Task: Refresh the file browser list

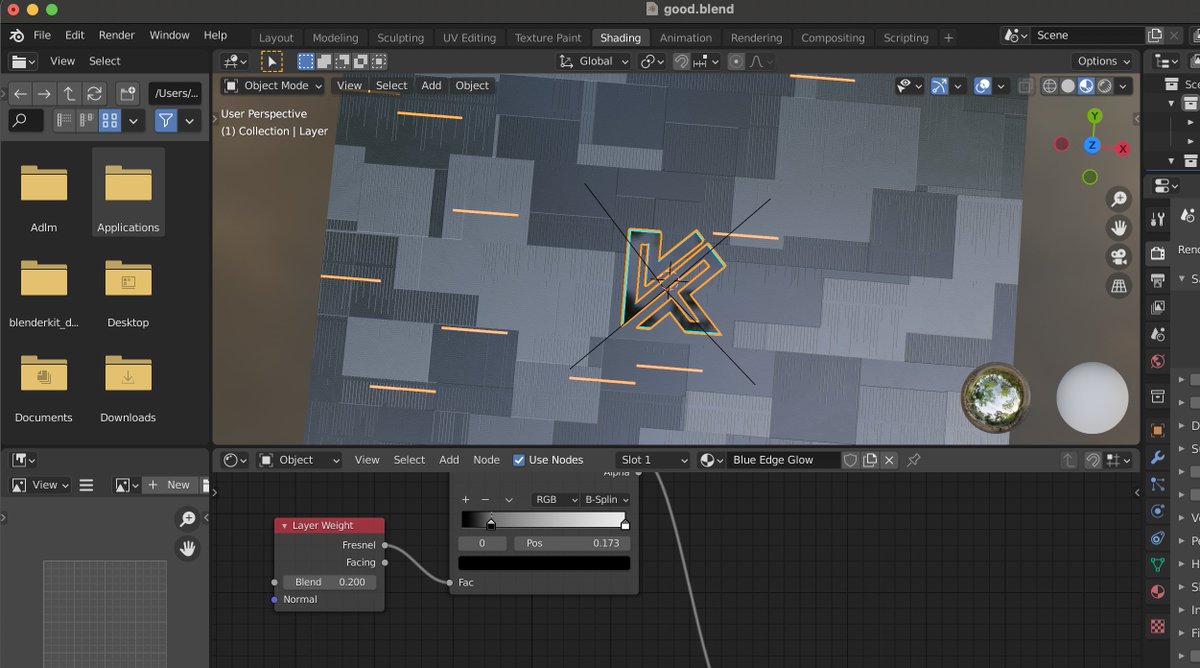Action: pyautogui.click(x=94, y=93)
